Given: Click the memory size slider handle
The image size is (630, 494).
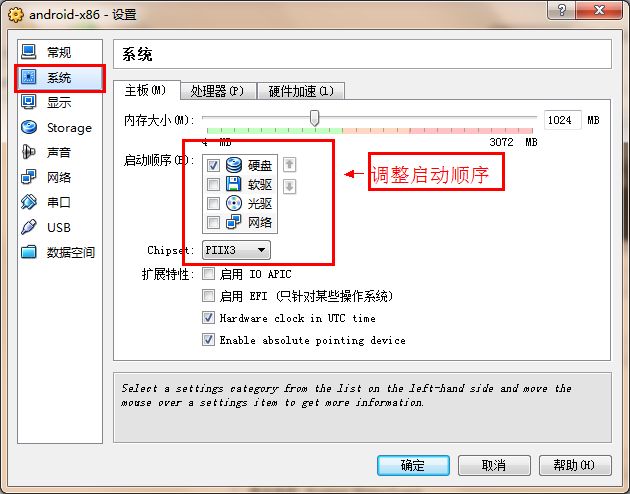Looking at the screenshot, I should (x=315, y=118).
